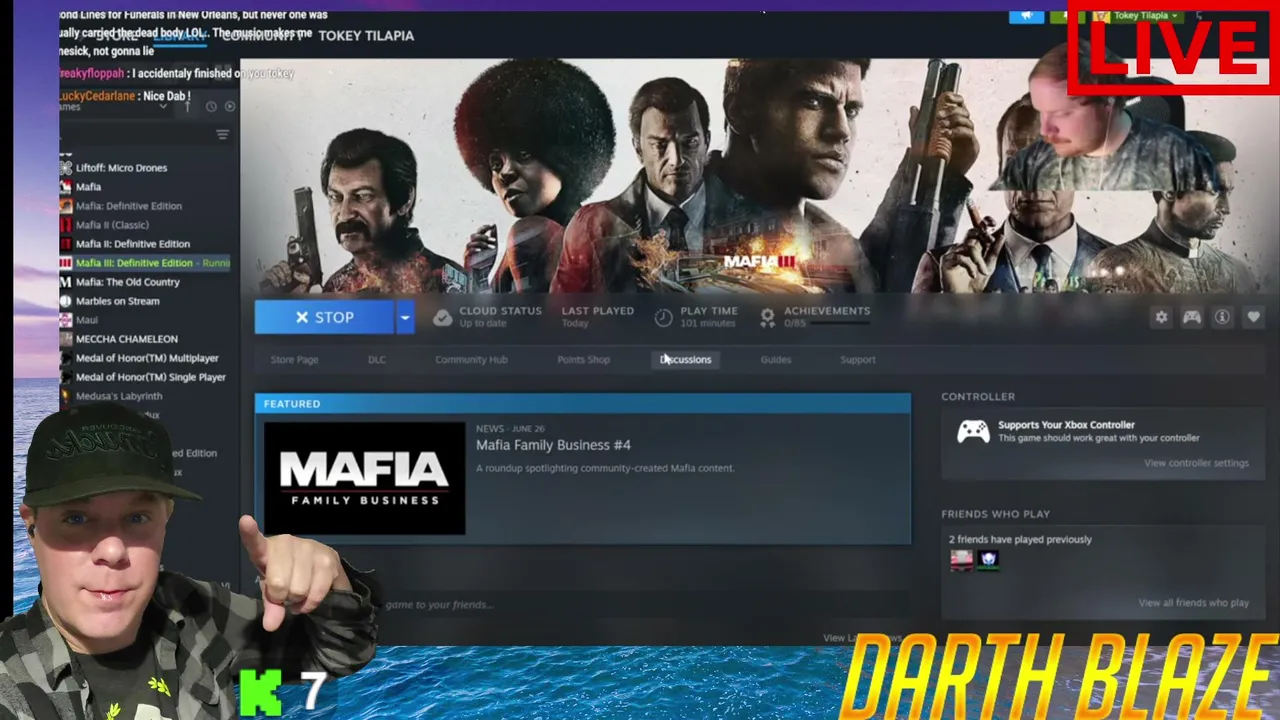Open the blue announcements megaphone button
The image size is (1280, 720).
coord(1026,16)
